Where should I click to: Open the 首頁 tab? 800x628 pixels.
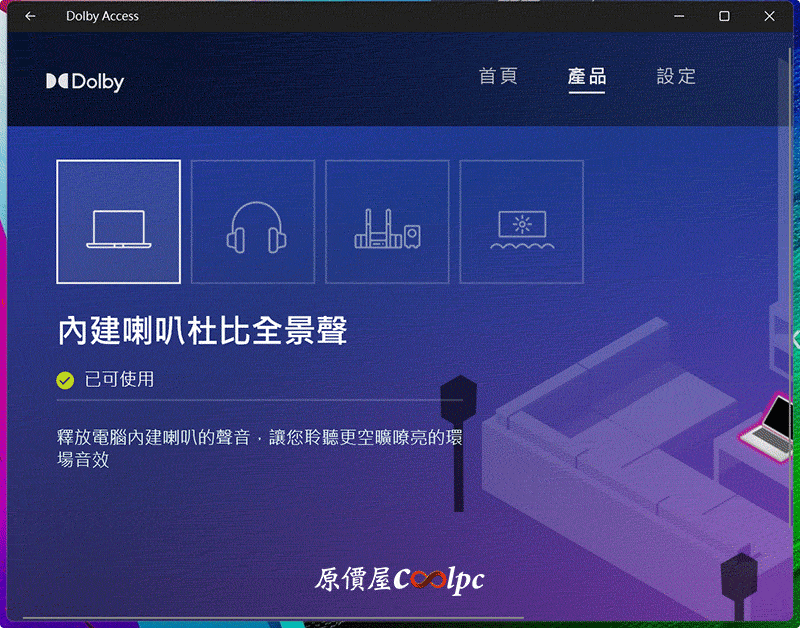pos(498,76)
